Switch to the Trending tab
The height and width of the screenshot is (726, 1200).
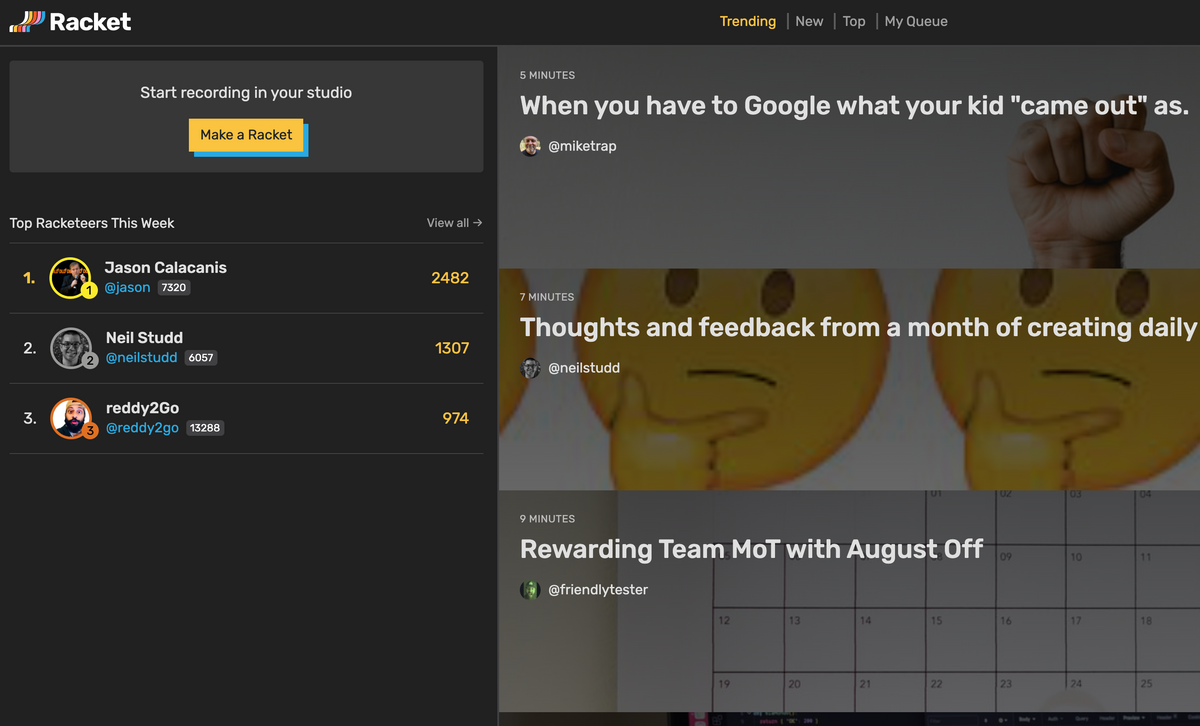click(748, 21)
